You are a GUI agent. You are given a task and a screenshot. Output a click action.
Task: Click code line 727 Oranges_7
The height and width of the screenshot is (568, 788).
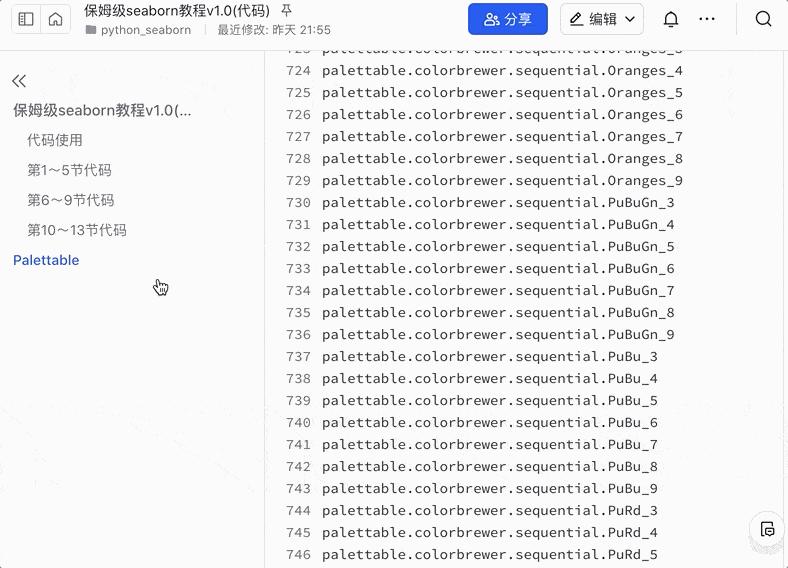(x=502, y=137)
